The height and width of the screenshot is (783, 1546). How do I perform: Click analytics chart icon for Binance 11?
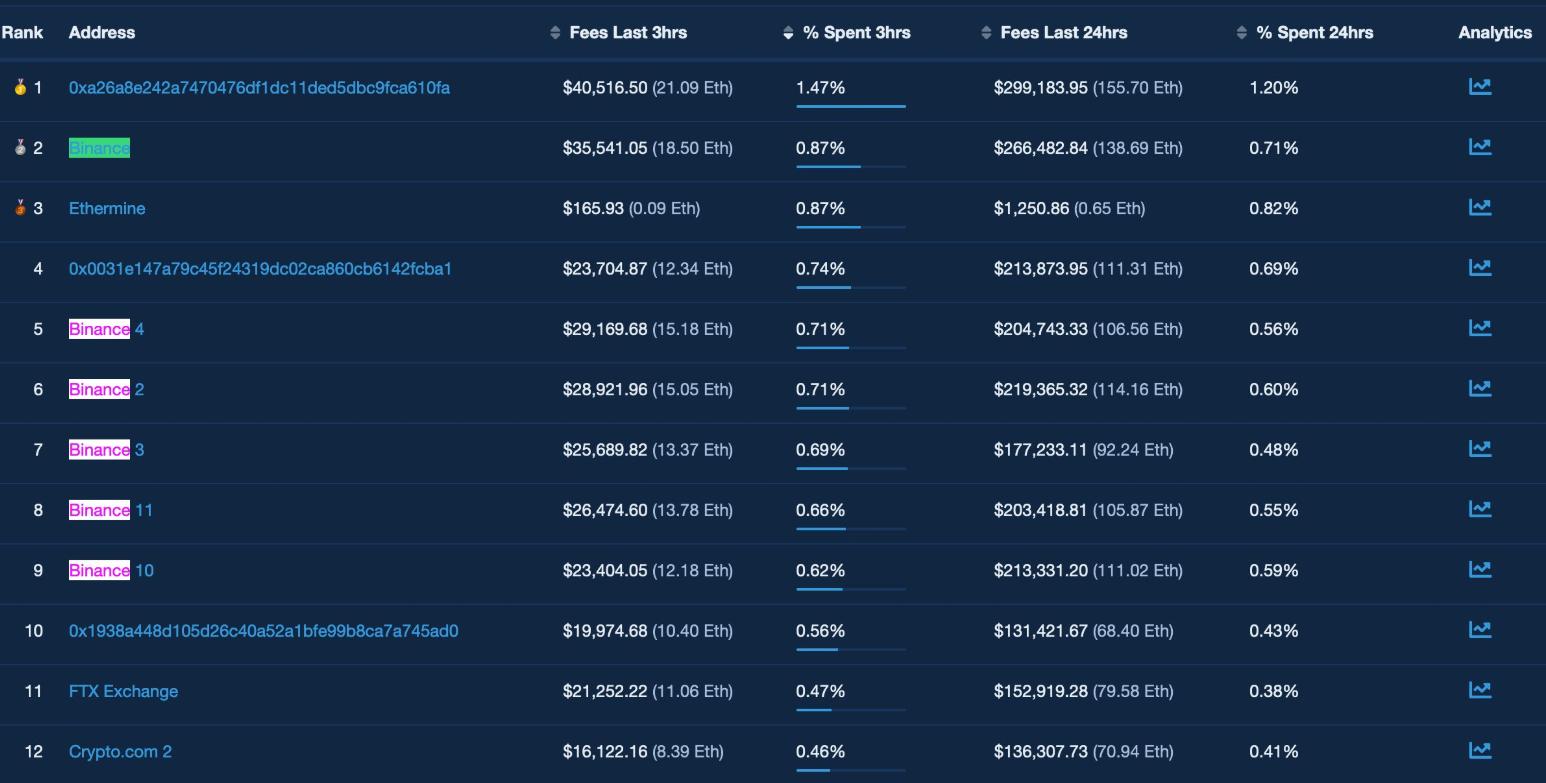(x=1480, y=509)
